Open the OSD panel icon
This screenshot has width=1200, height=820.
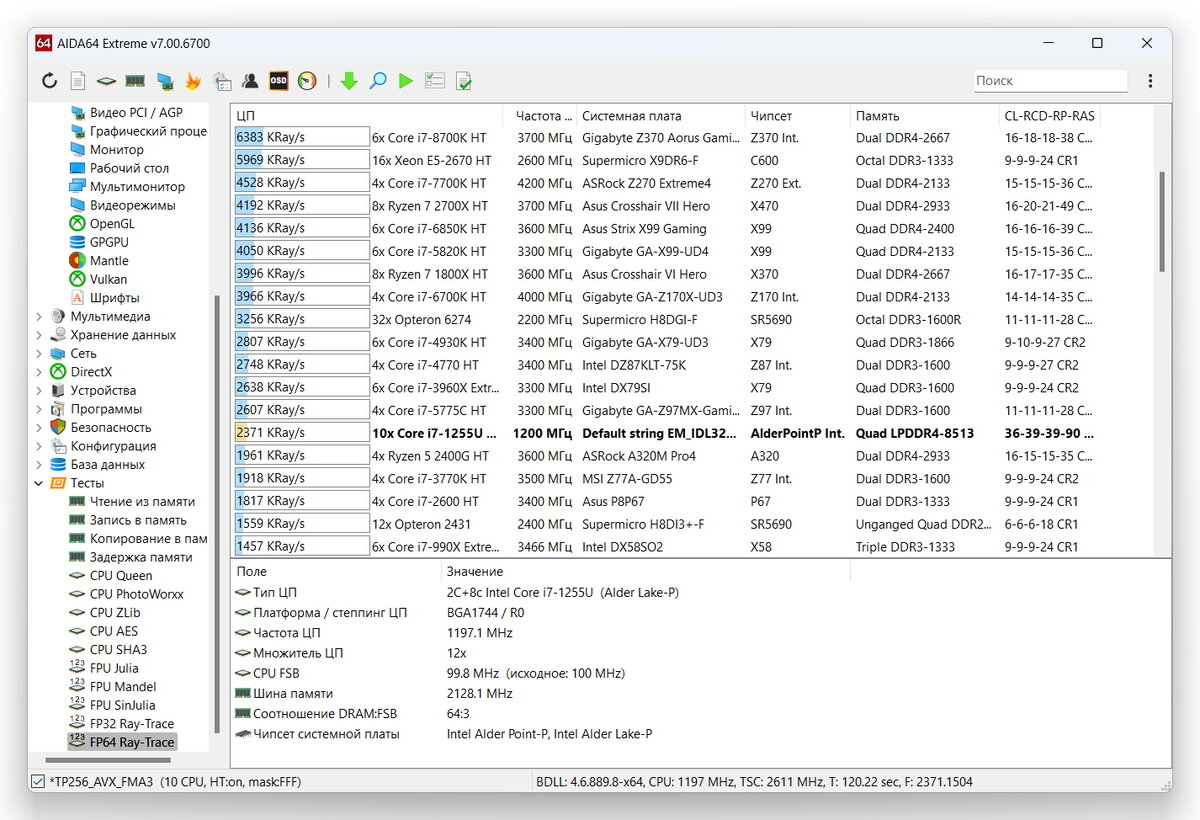pyautogui.click(x=279, y=81)
